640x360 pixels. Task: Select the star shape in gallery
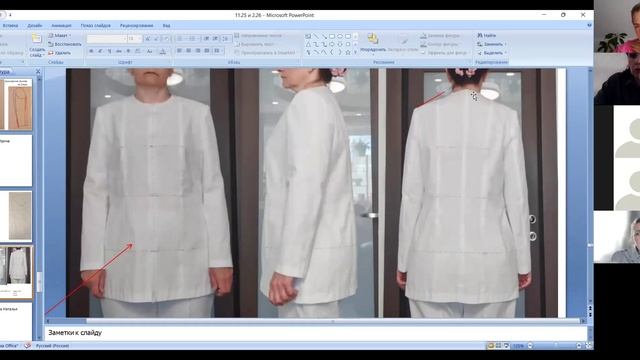pos(347,52)
